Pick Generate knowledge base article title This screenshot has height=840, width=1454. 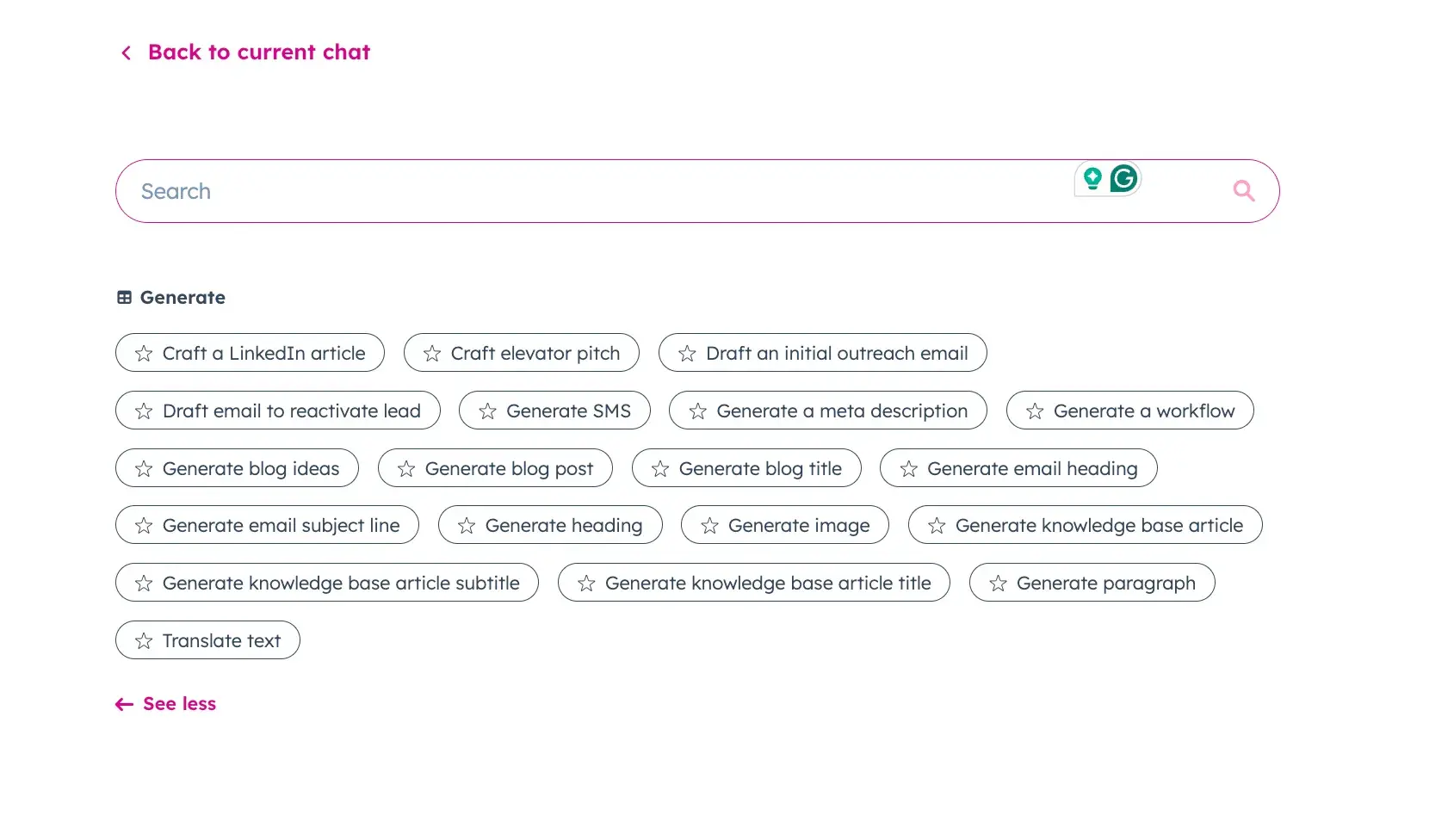(x=767, y=584)
